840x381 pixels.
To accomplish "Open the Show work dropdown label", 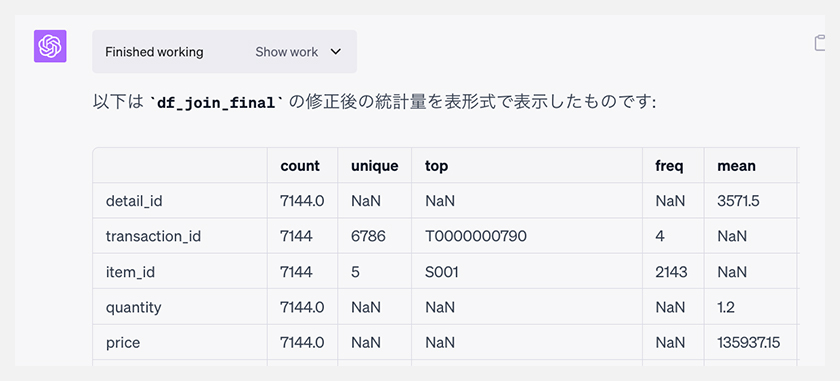I will tap(287, 52).
